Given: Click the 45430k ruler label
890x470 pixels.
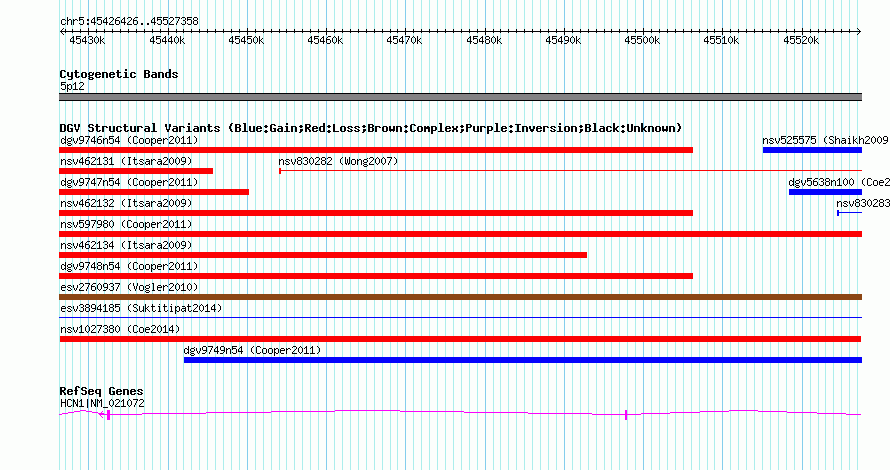Looking at the screenshot, I should coord(87,40).
